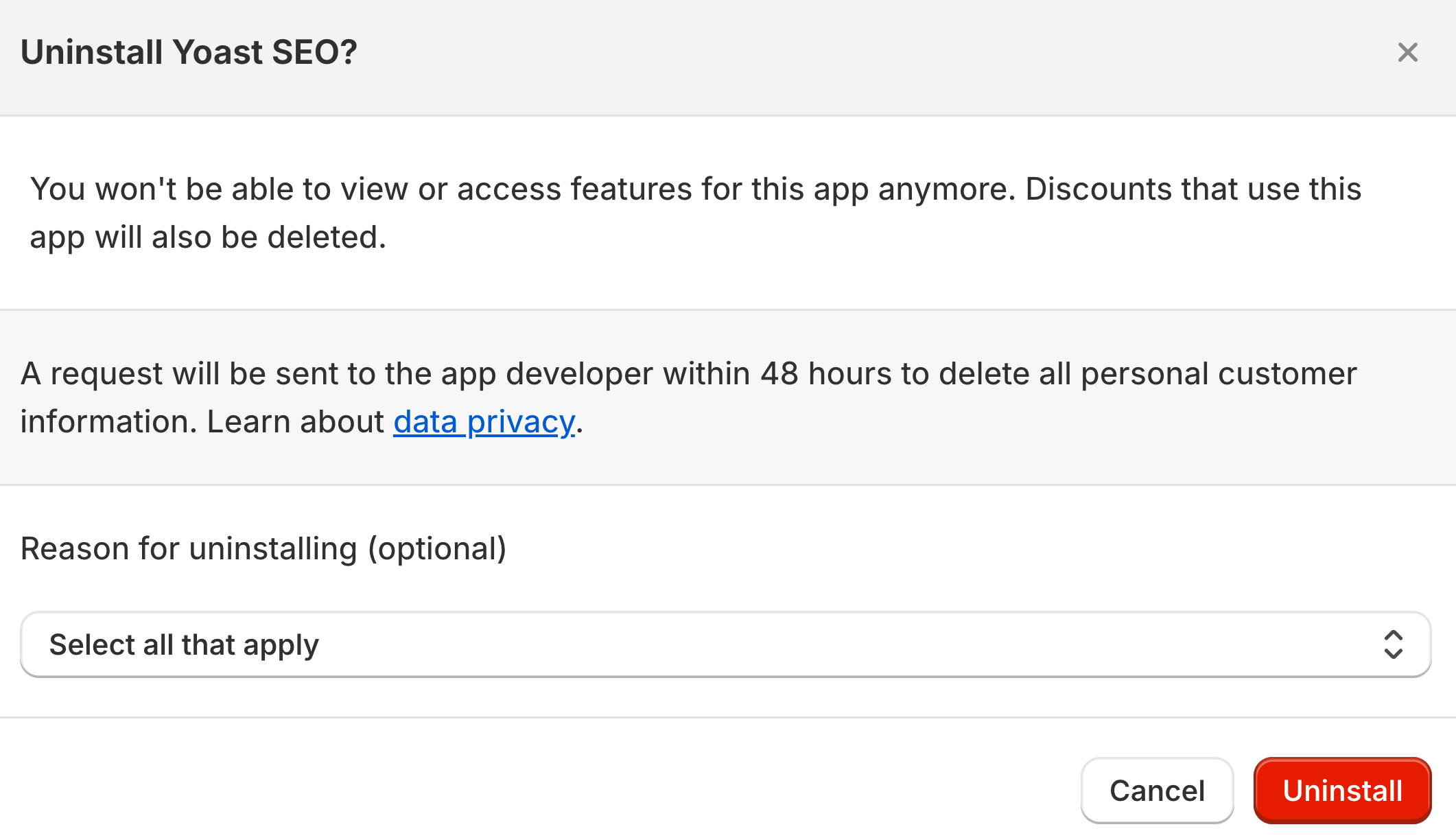Viewport: 1456px width, 840px height.
Task: Toggle reason selector using chevron arrows
Action: point(1393,644)
